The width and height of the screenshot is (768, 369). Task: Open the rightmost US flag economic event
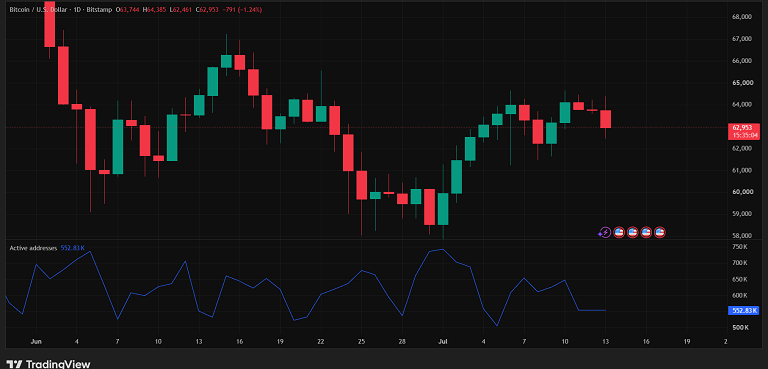tap(660, 232)
